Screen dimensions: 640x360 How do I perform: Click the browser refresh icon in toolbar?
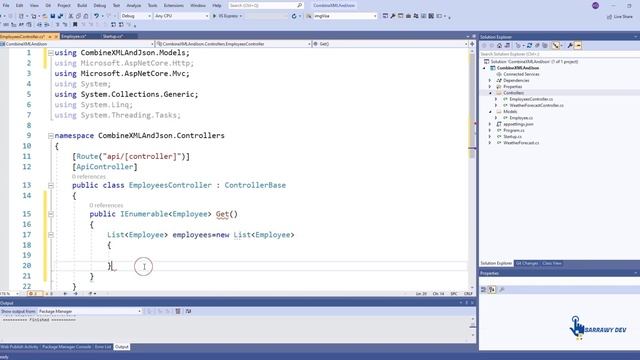[294, 16]
